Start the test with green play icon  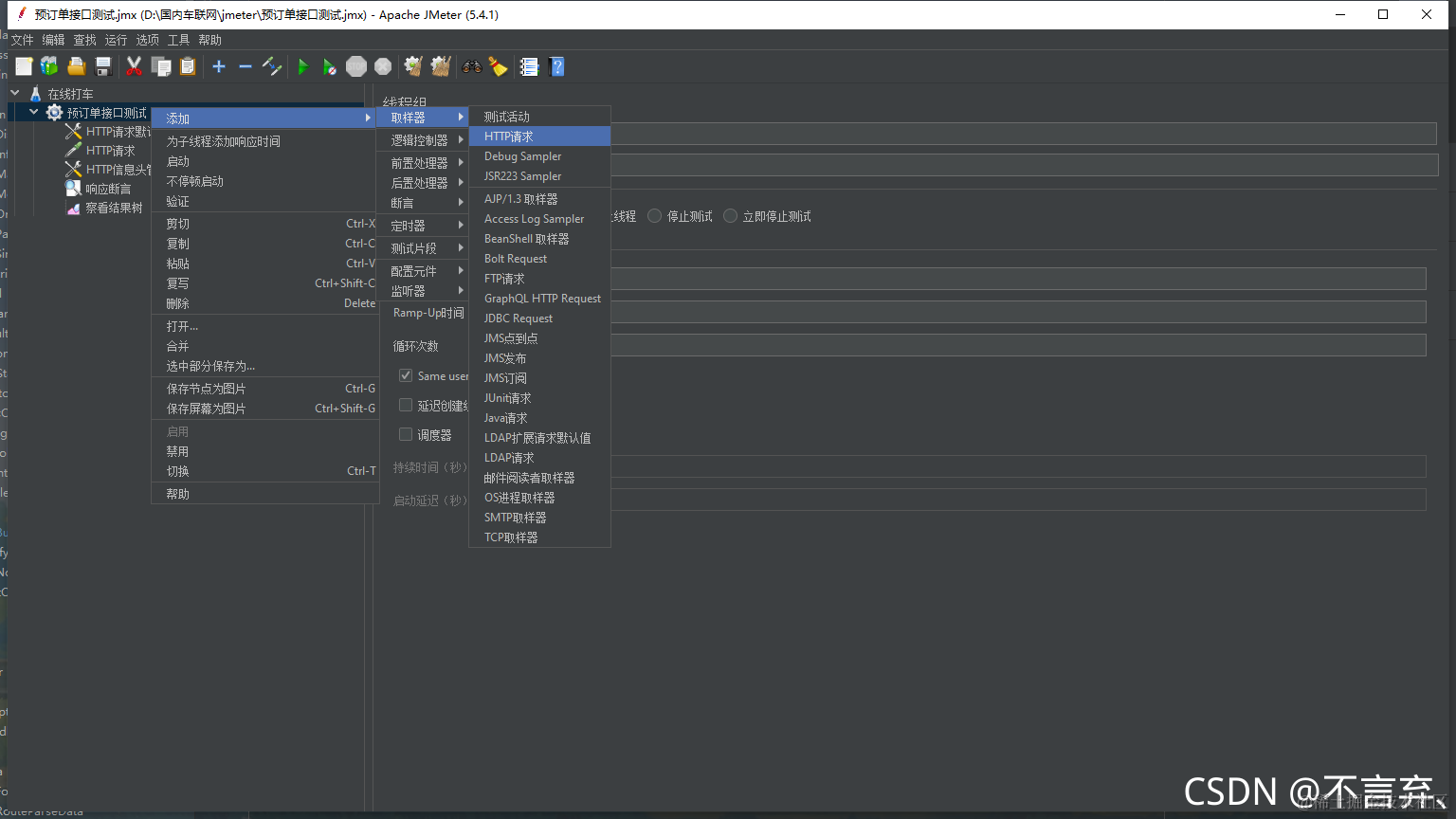[x=303, y=66]
